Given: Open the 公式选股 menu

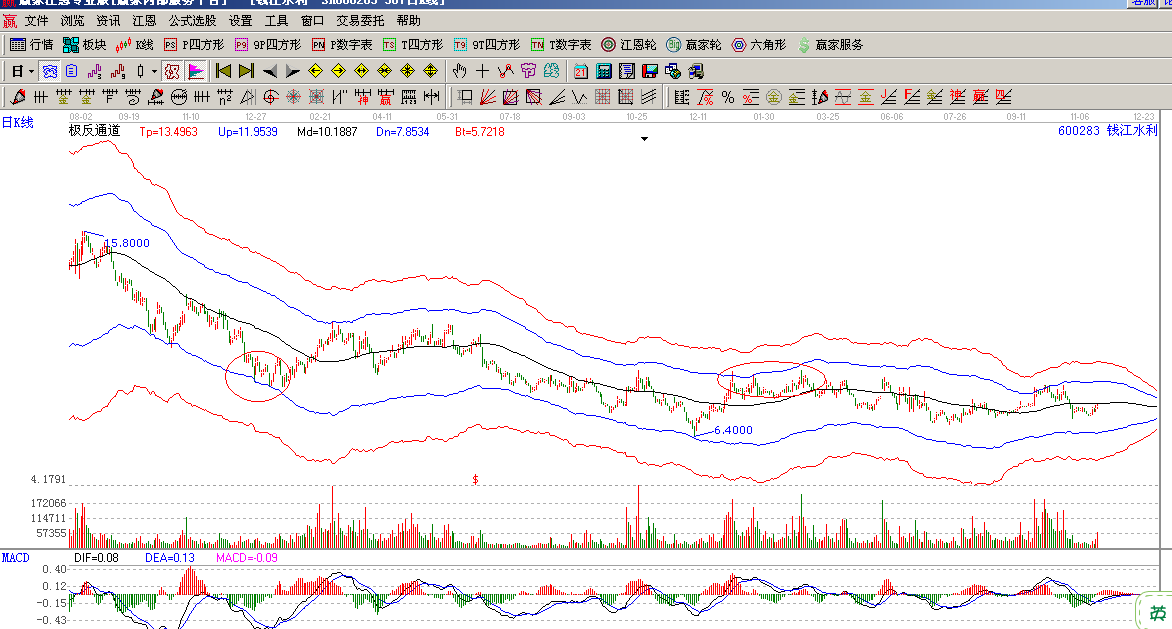Looking at the screenshot, I should pyautogui.click(x=192, y=20).
